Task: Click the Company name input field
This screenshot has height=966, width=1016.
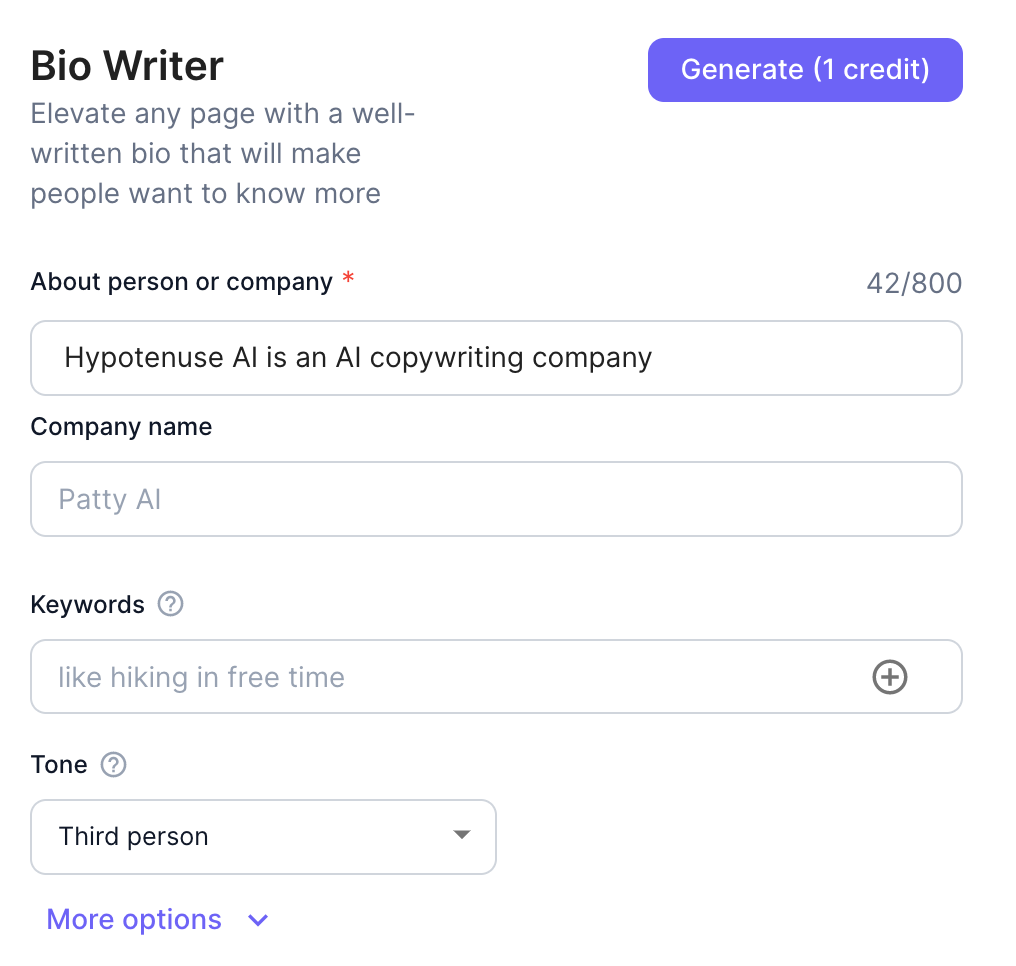Action: [496, 498]
